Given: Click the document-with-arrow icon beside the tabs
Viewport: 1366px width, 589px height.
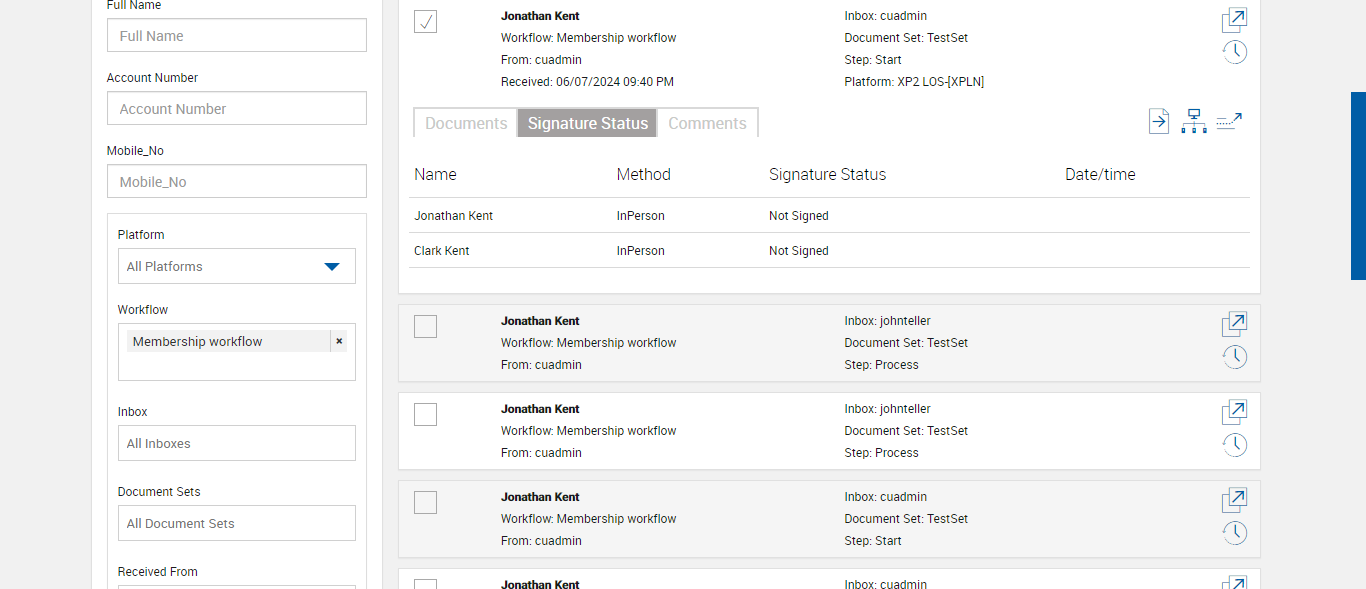Looking at the screenshot, I should pos(1158,122).
